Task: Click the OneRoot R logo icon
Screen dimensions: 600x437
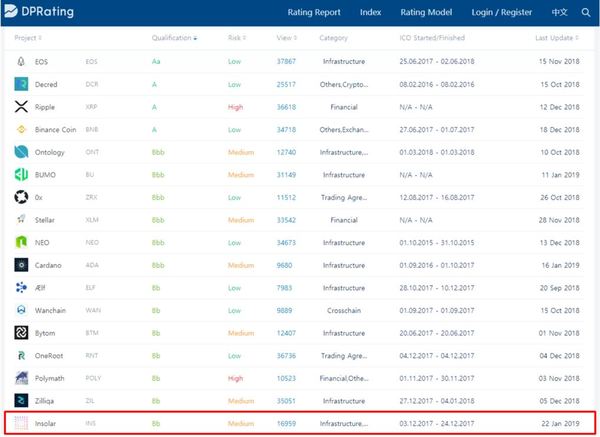Action: point(21,355)
